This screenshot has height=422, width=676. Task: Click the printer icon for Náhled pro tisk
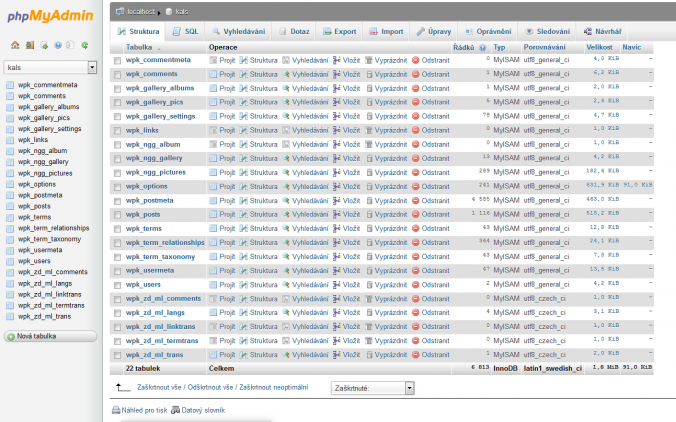point(116,410)
